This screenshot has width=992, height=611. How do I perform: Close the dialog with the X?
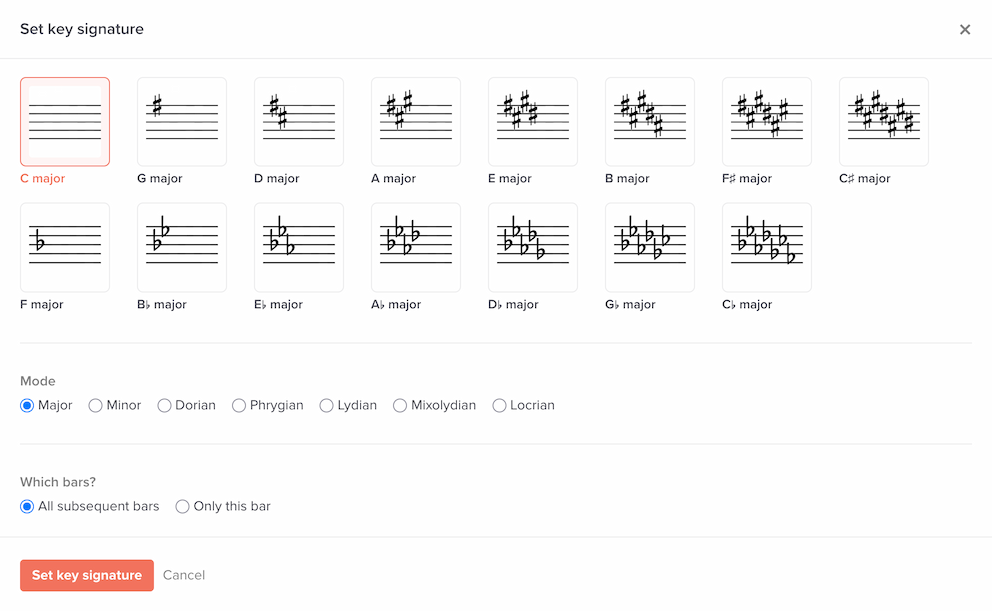point(965,30)
